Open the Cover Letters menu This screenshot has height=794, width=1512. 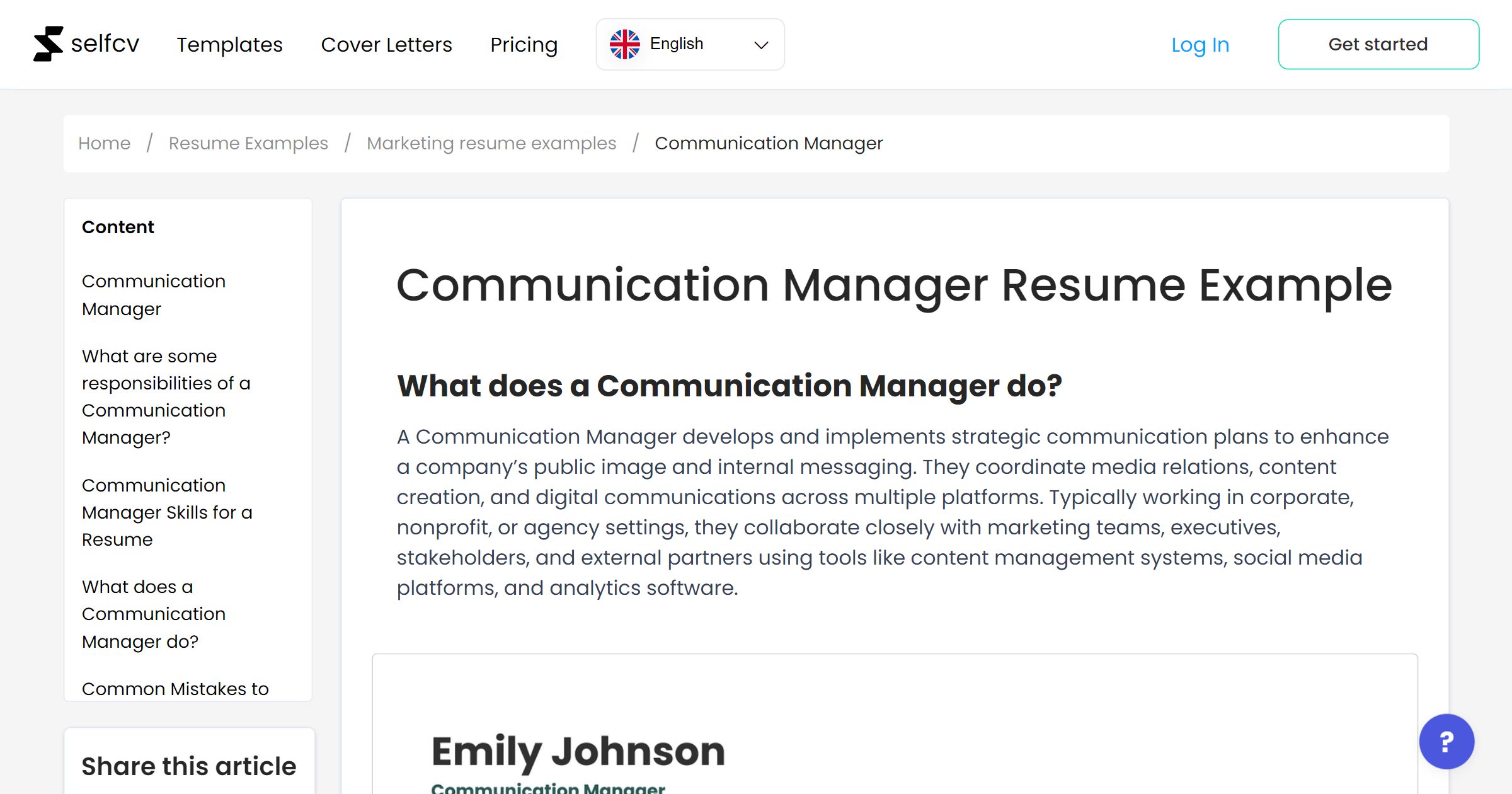[x=386, y=44]
